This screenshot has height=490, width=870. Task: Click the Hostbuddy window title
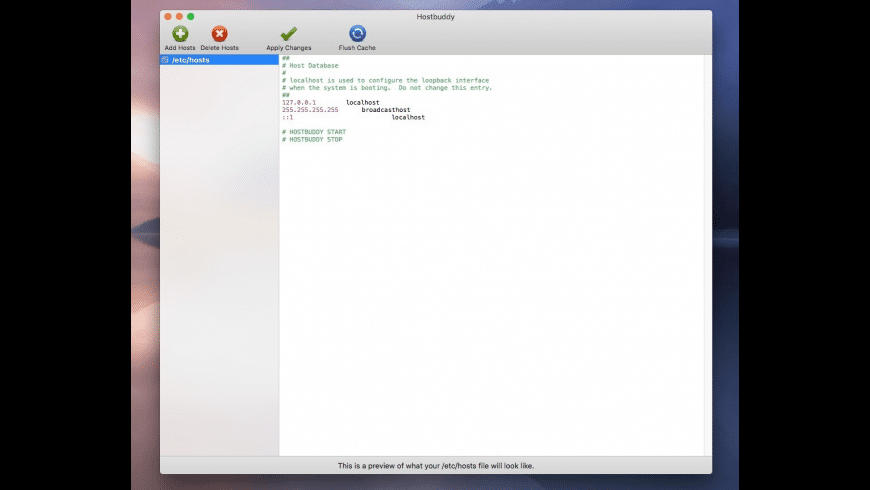click(x=435, y=17)
